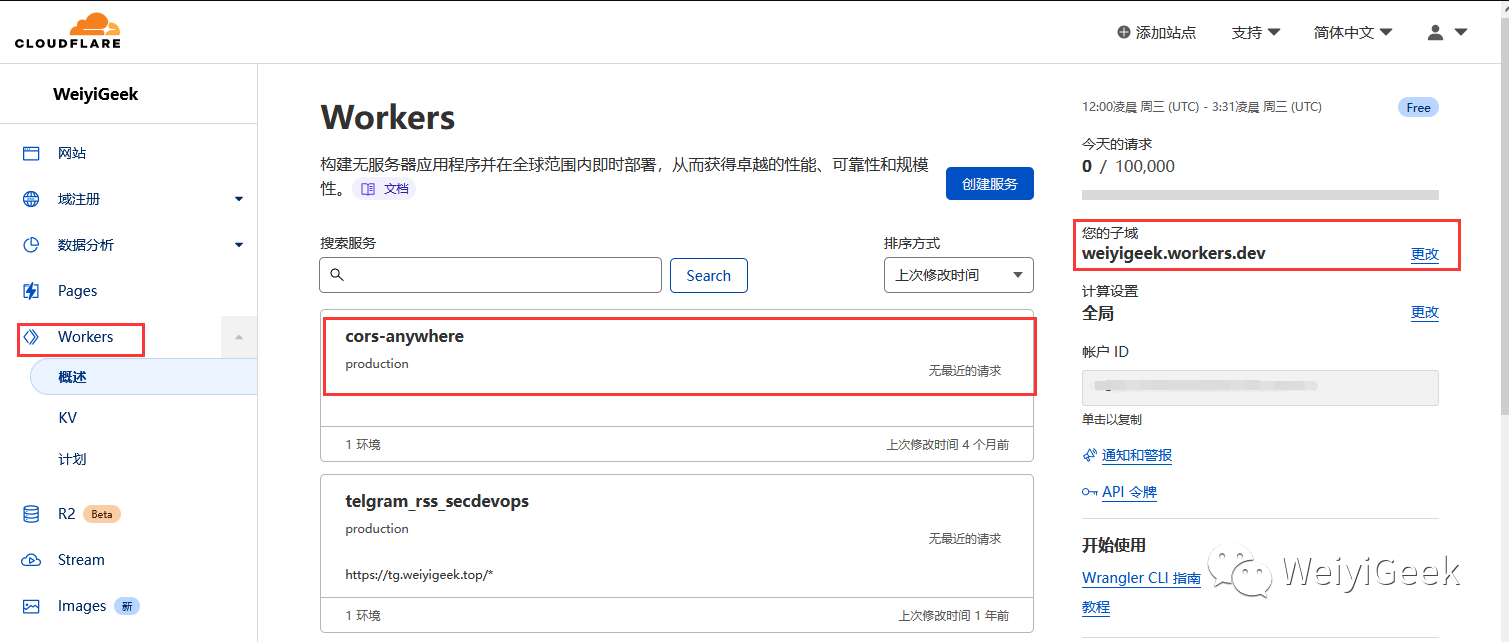This screenshot has width=1509, height=642.
Task: Open Images in the sidebar
Action: click(82, 606)
